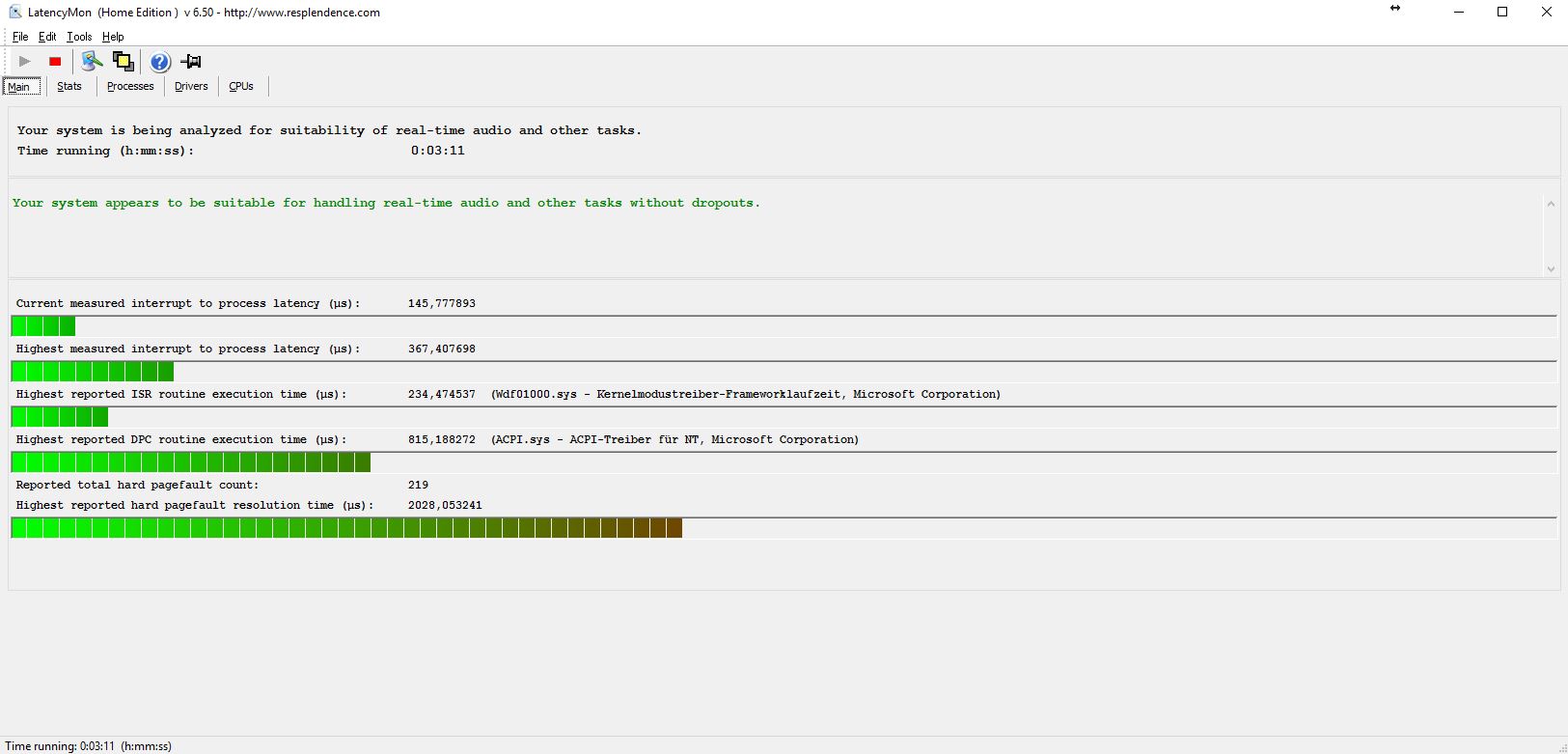This screenshot has width=1568, height=754.
Task: Click the Wdf01000.sys driver description text
Action: pos(746,394)
